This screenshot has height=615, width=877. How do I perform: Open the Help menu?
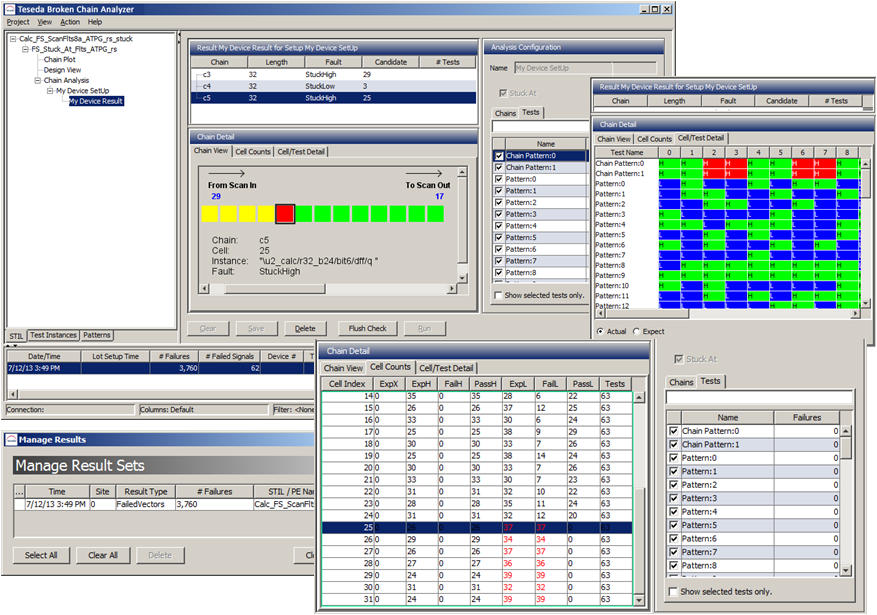tap(95, 22)
